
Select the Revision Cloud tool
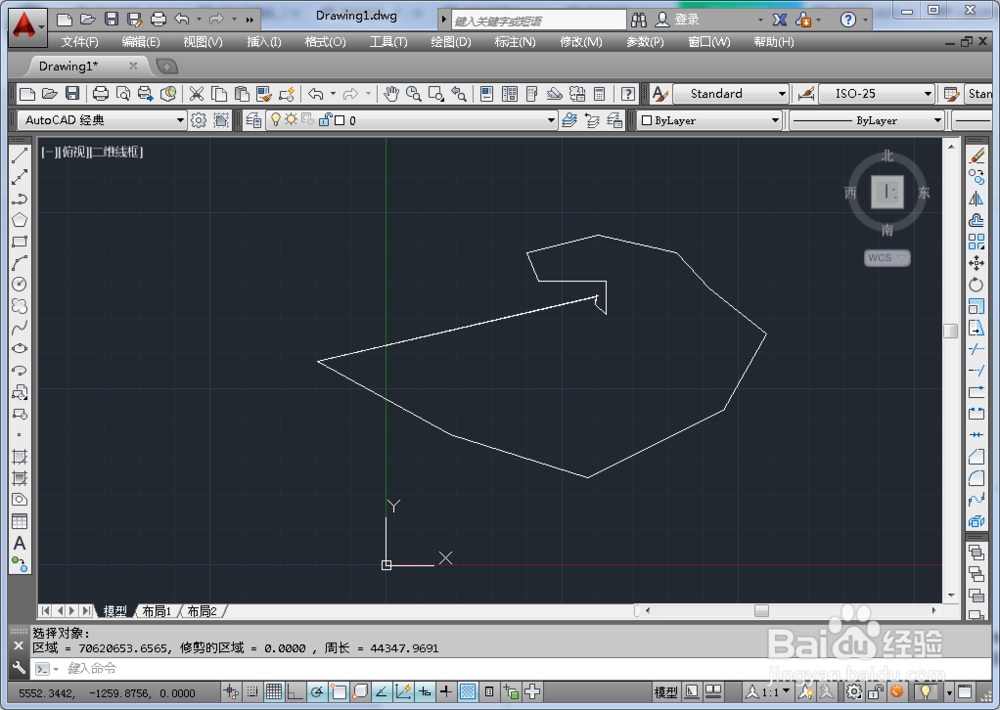click(20, 306)
